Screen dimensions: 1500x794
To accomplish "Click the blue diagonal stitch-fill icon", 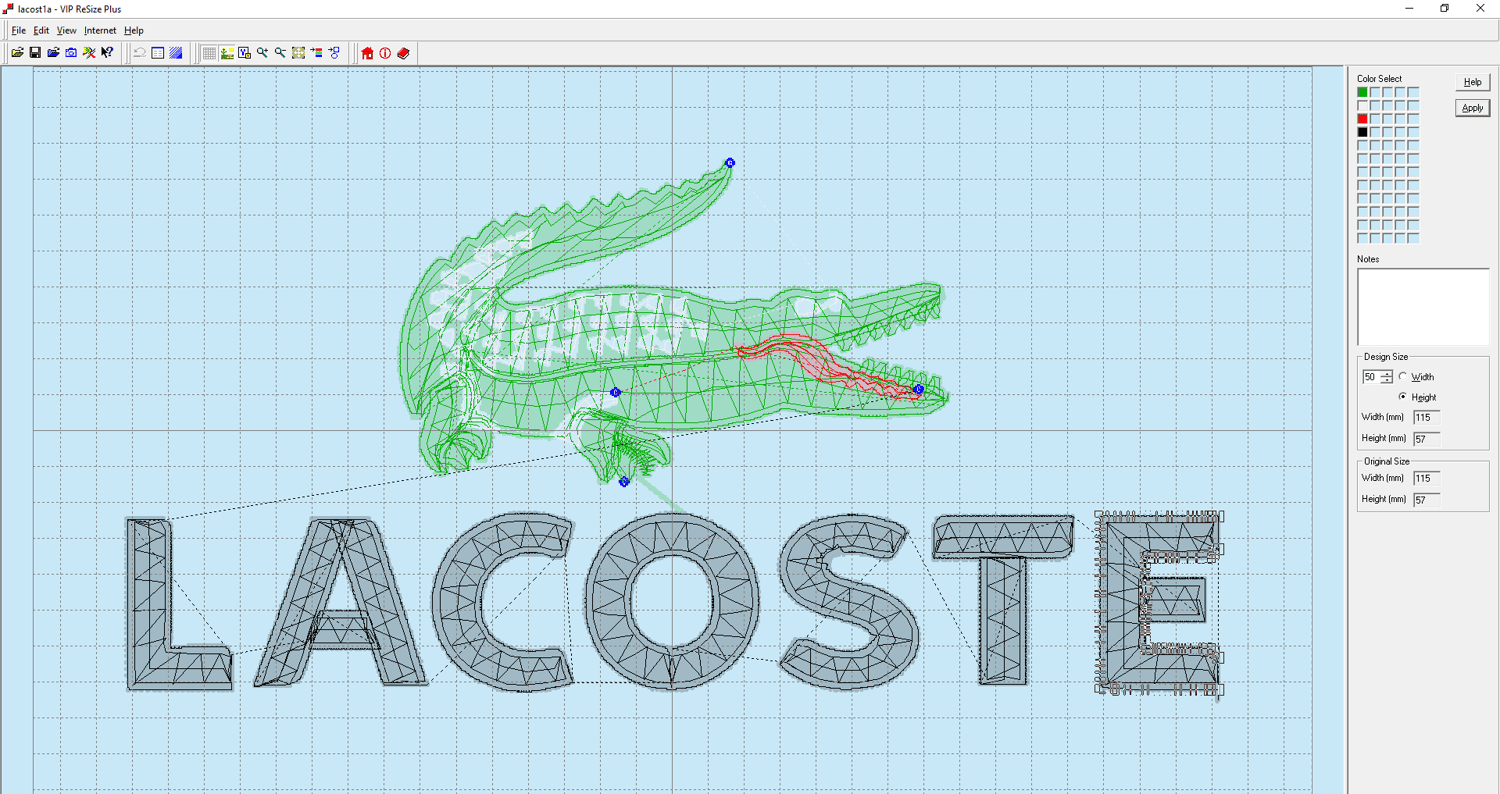I will coord(175,53).
